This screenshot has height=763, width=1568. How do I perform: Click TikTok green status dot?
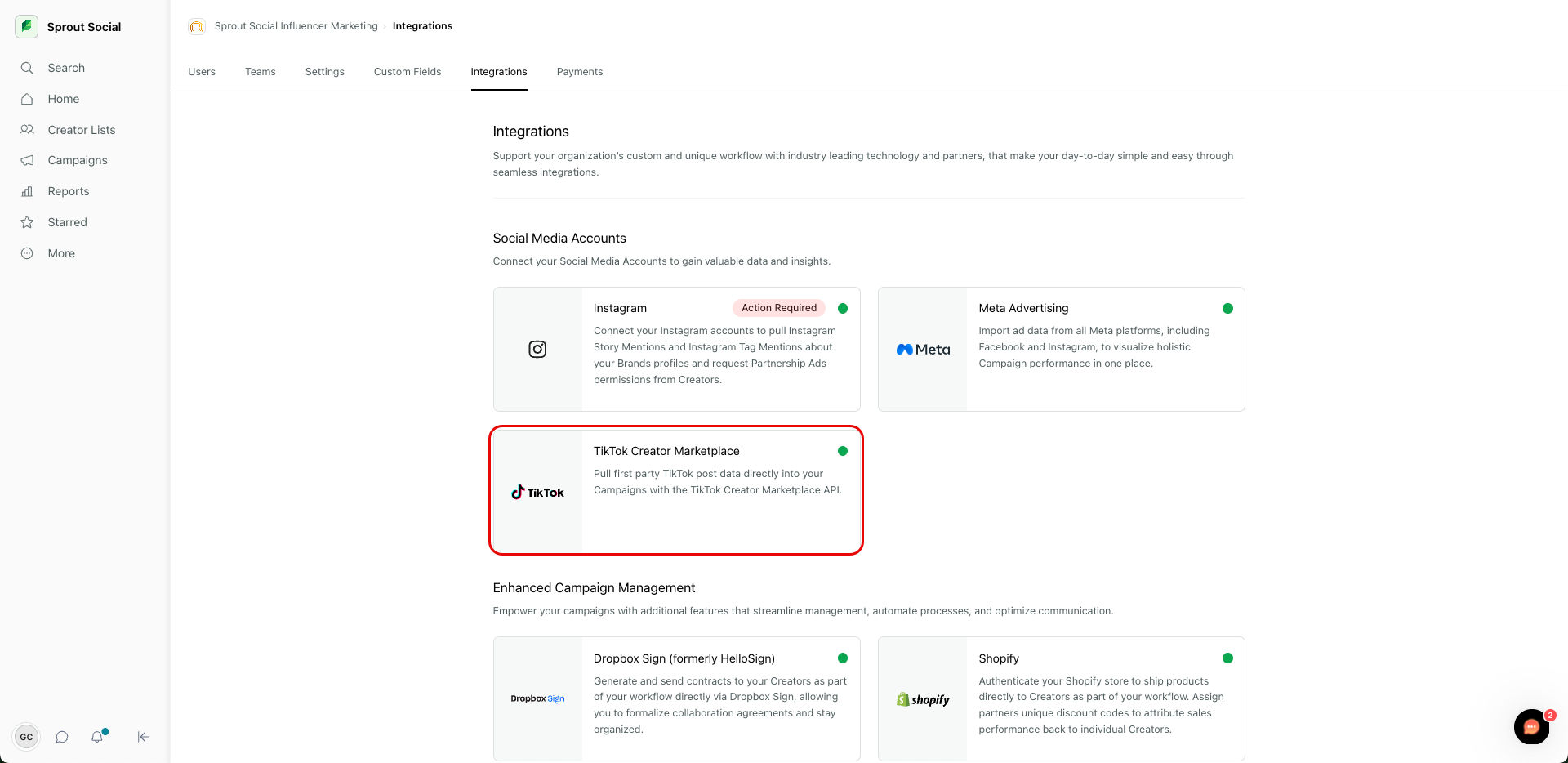(x=843, y=451)
